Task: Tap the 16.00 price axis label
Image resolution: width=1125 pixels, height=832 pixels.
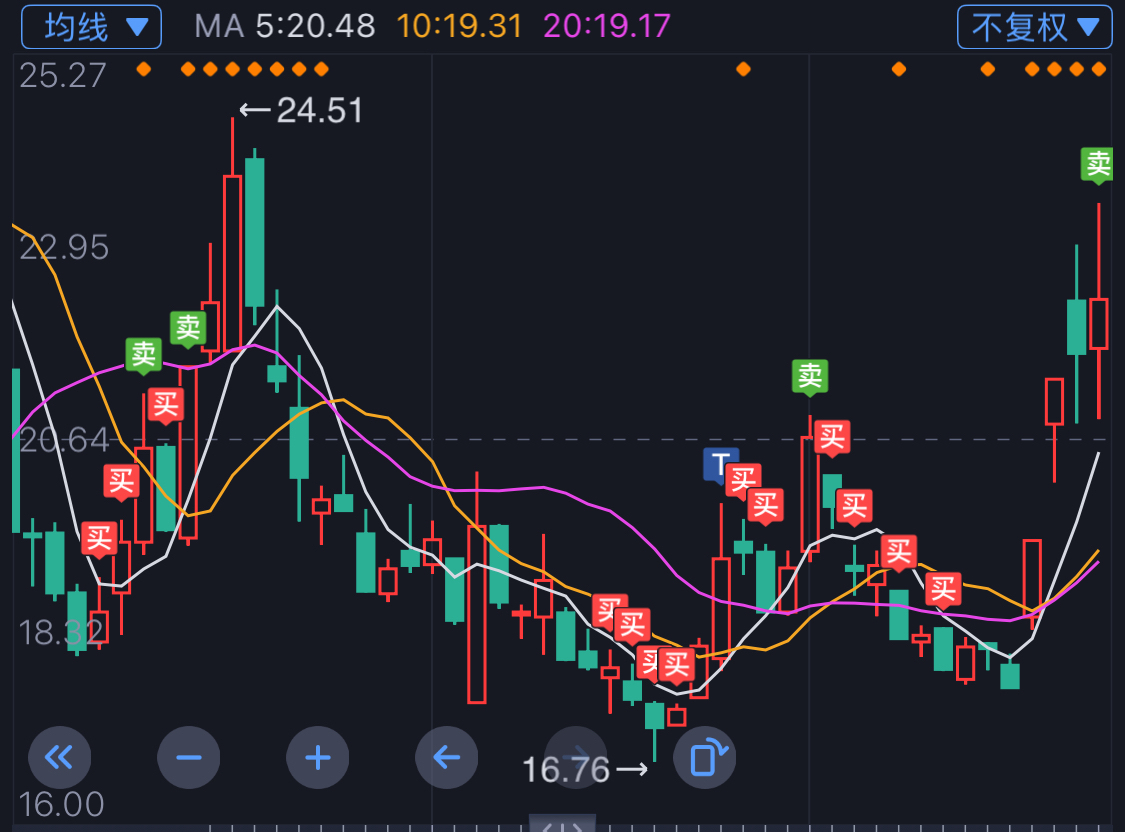Action: (61, 804)
